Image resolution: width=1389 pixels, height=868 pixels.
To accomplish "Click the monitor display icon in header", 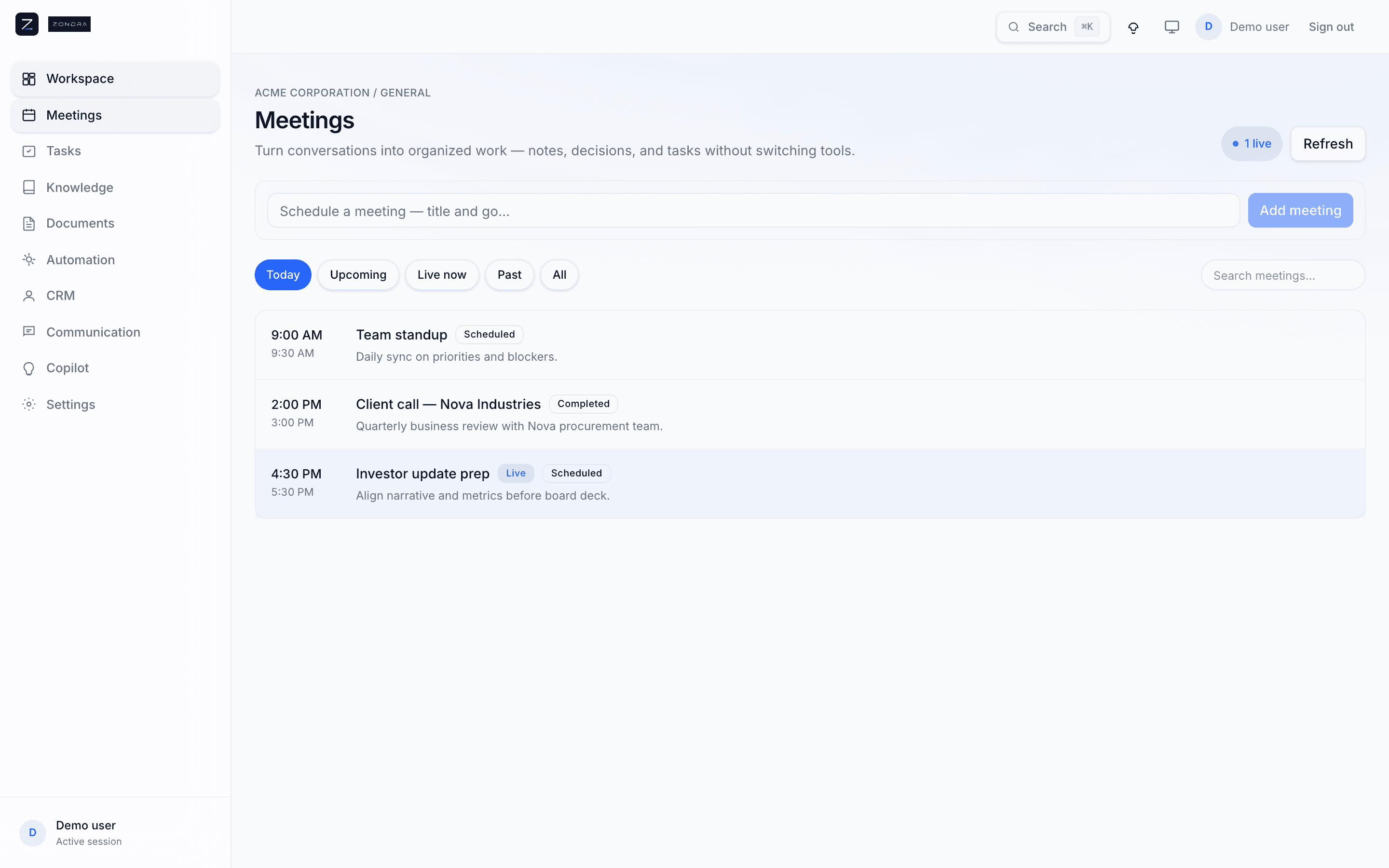I will click(1171, 27).
